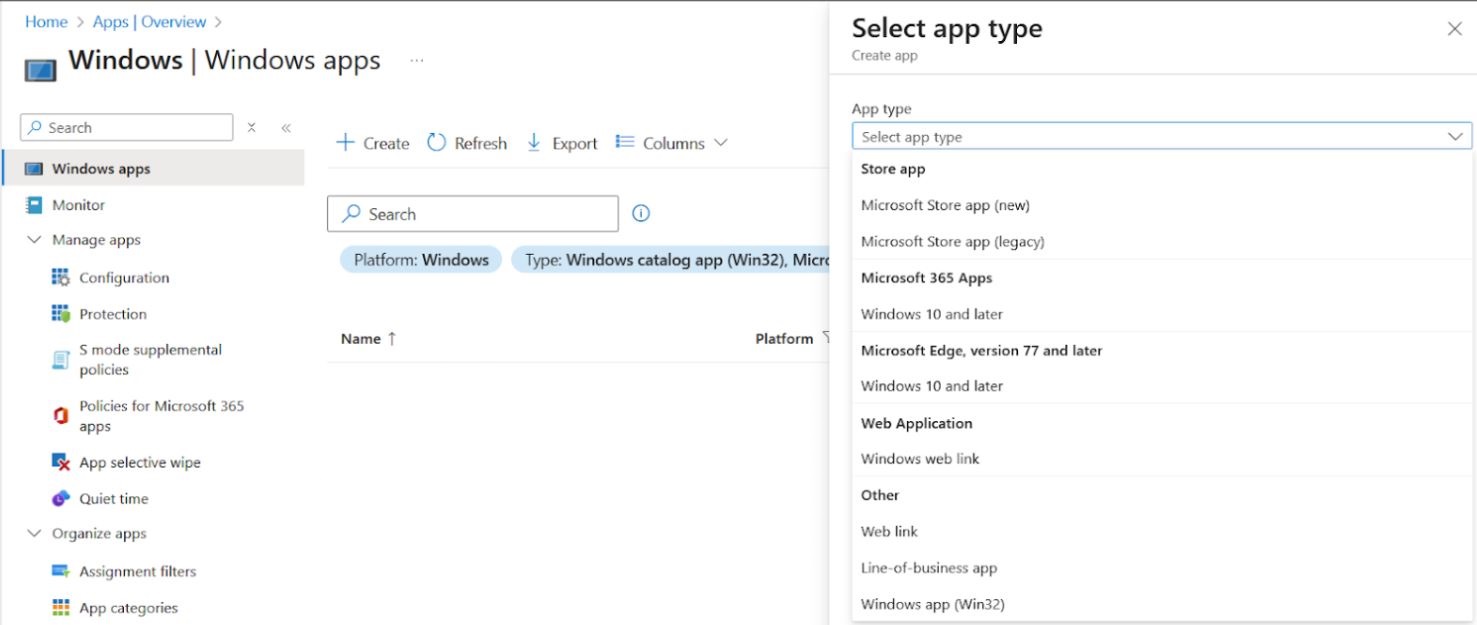Go to Home breadcrumb link
The image size is (1477, 625).
46,22
